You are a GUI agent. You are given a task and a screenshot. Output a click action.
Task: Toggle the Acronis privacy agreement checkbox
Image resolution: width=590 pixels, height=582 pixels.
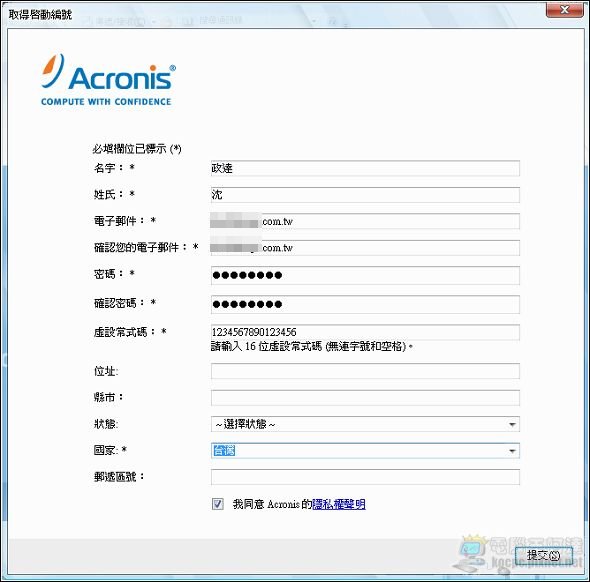[x=217, y=504]
